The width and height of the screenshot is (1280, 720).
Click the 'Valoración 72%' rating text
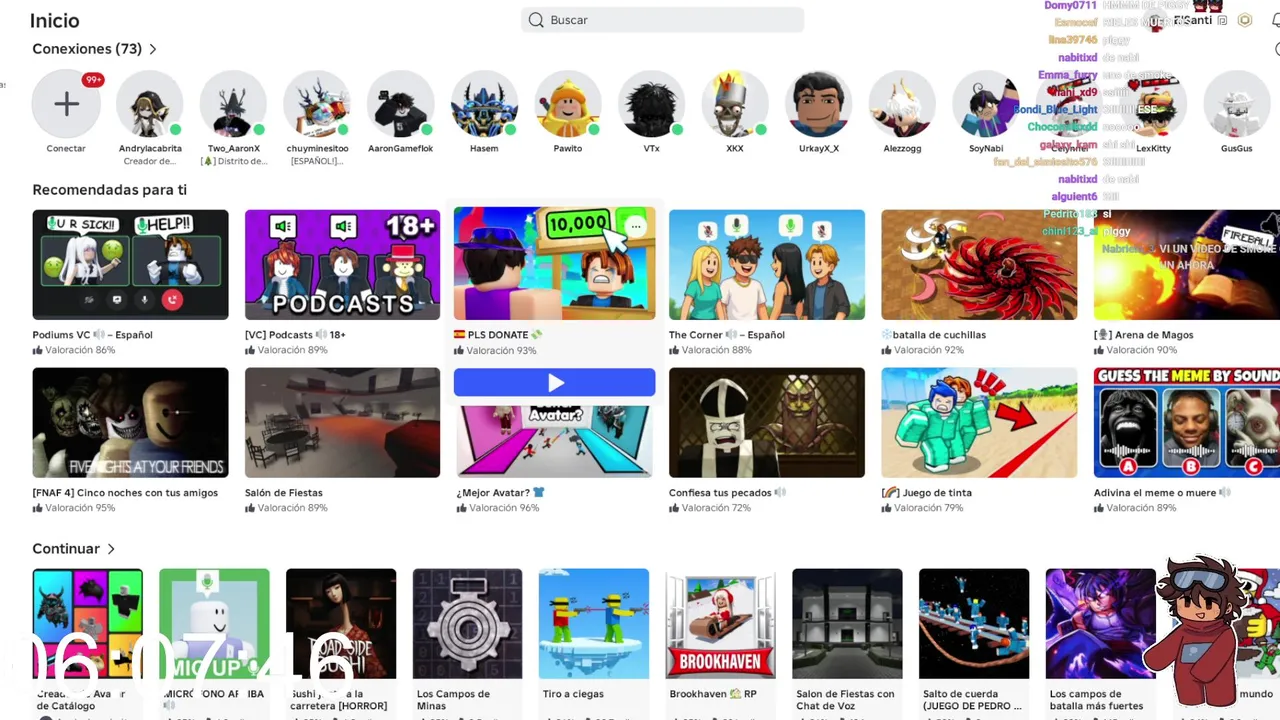tap(716, 508)
